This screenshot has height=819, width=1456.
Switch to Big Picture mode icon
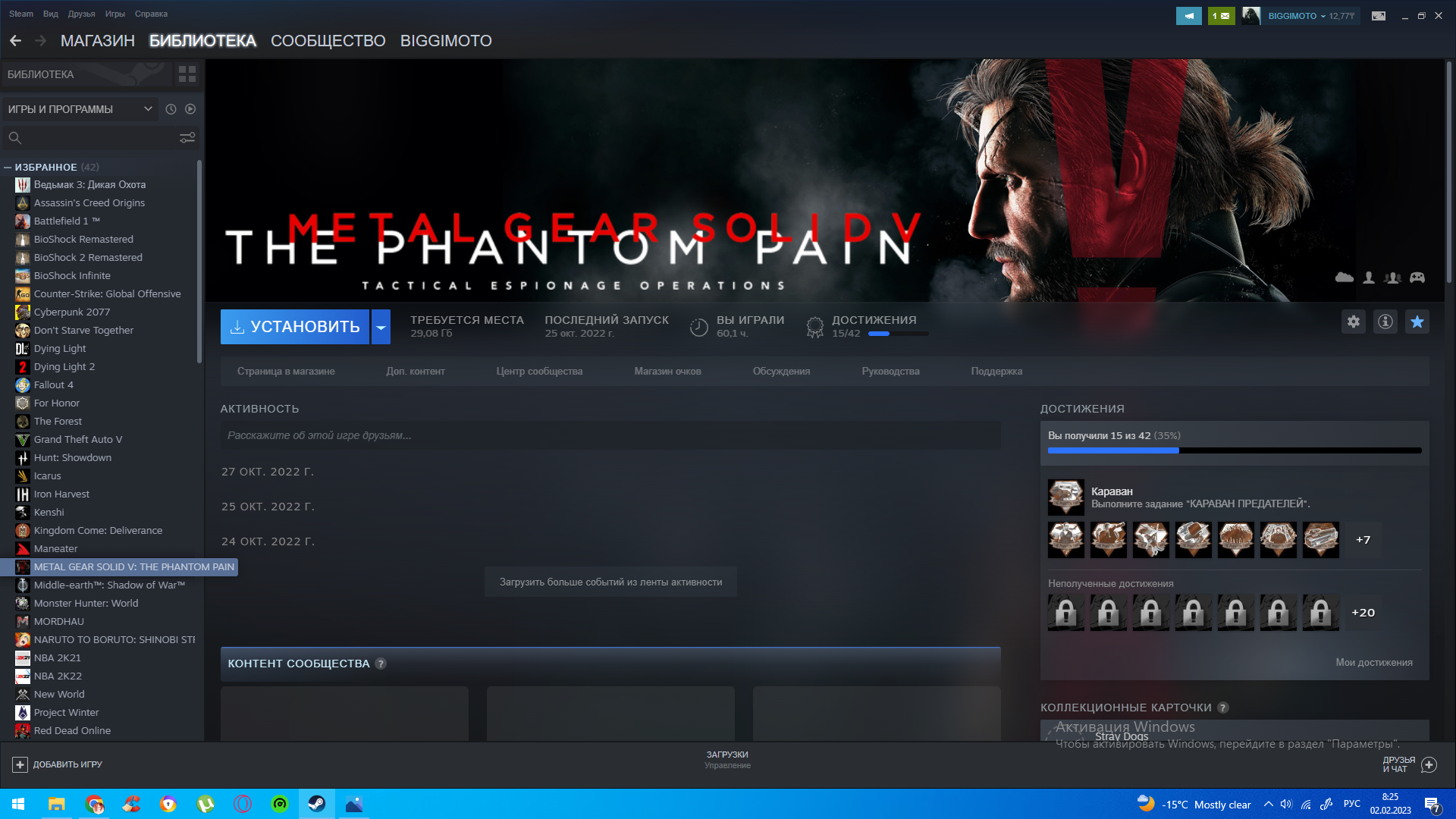[x=1379, y=16]
